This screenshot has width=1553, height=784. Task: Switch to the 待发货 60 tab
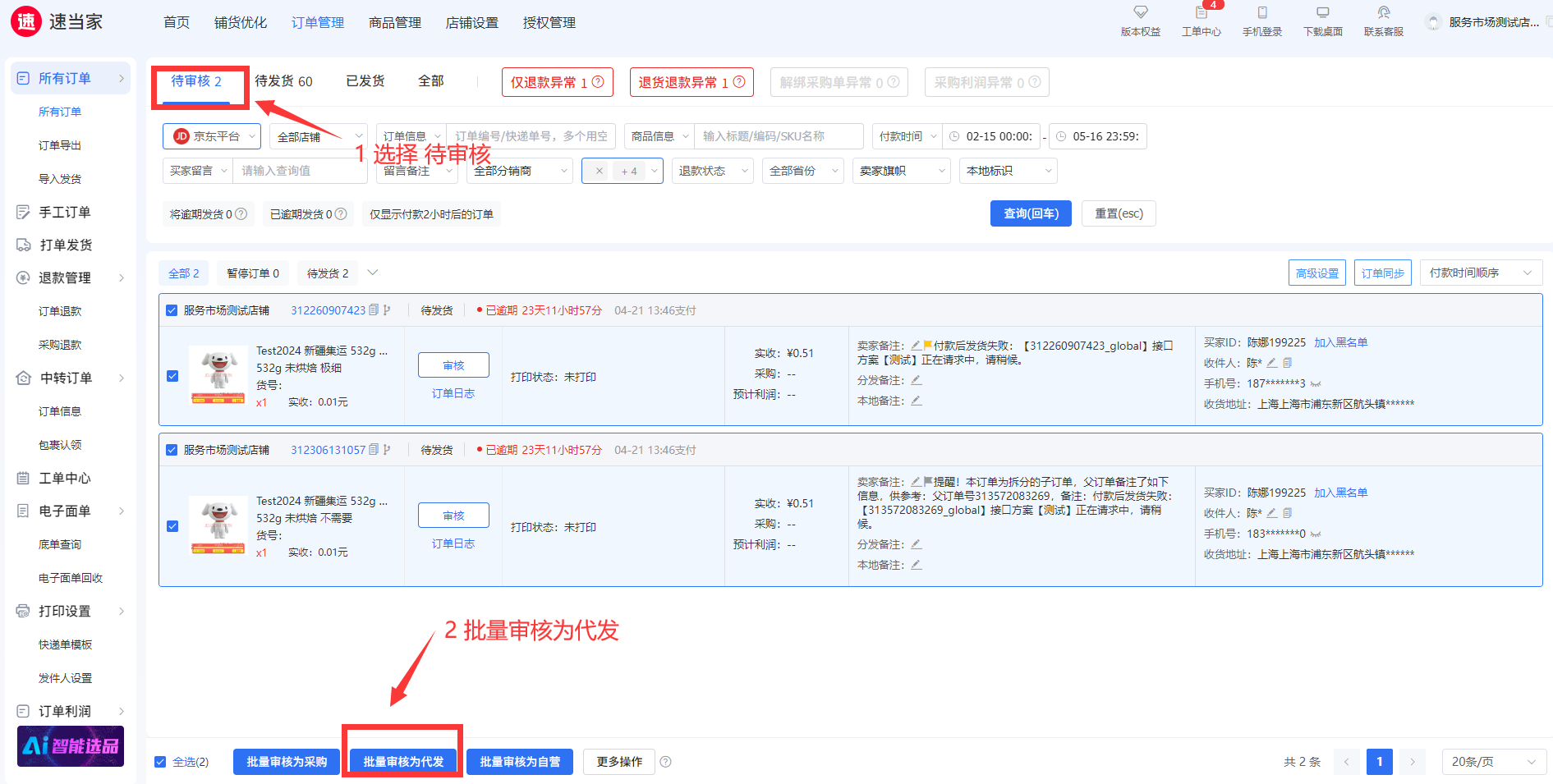pos(283,81)
